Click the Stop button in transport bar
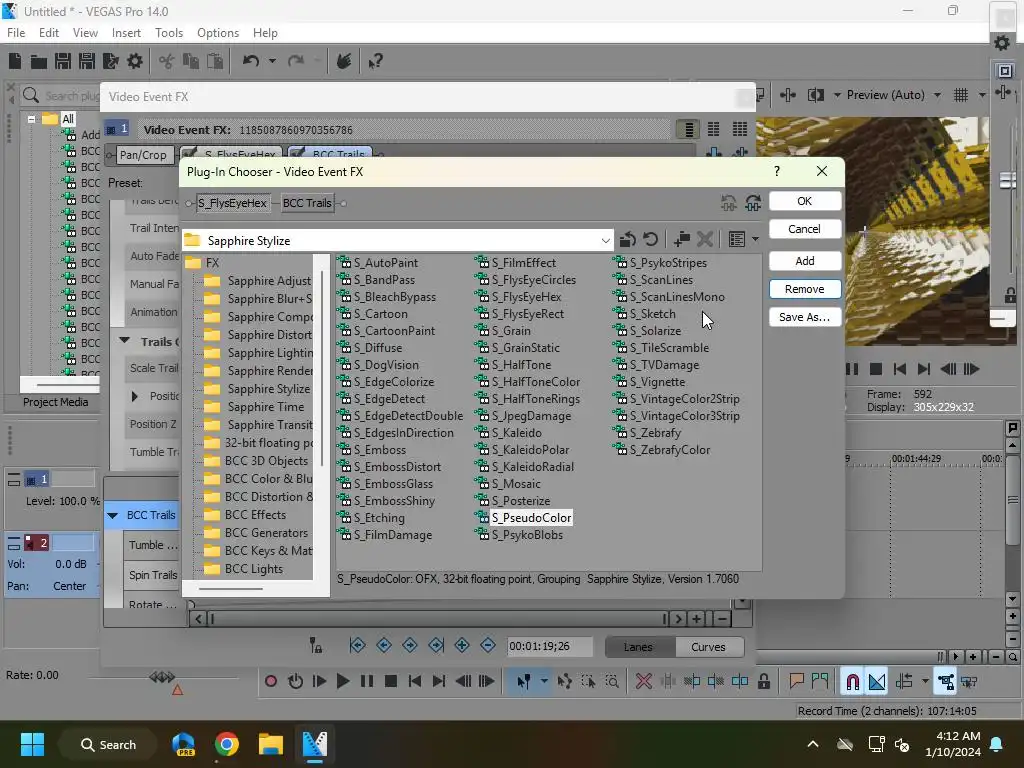The width and height of the screenshot is (1024, 768). [x=391, y=681]
